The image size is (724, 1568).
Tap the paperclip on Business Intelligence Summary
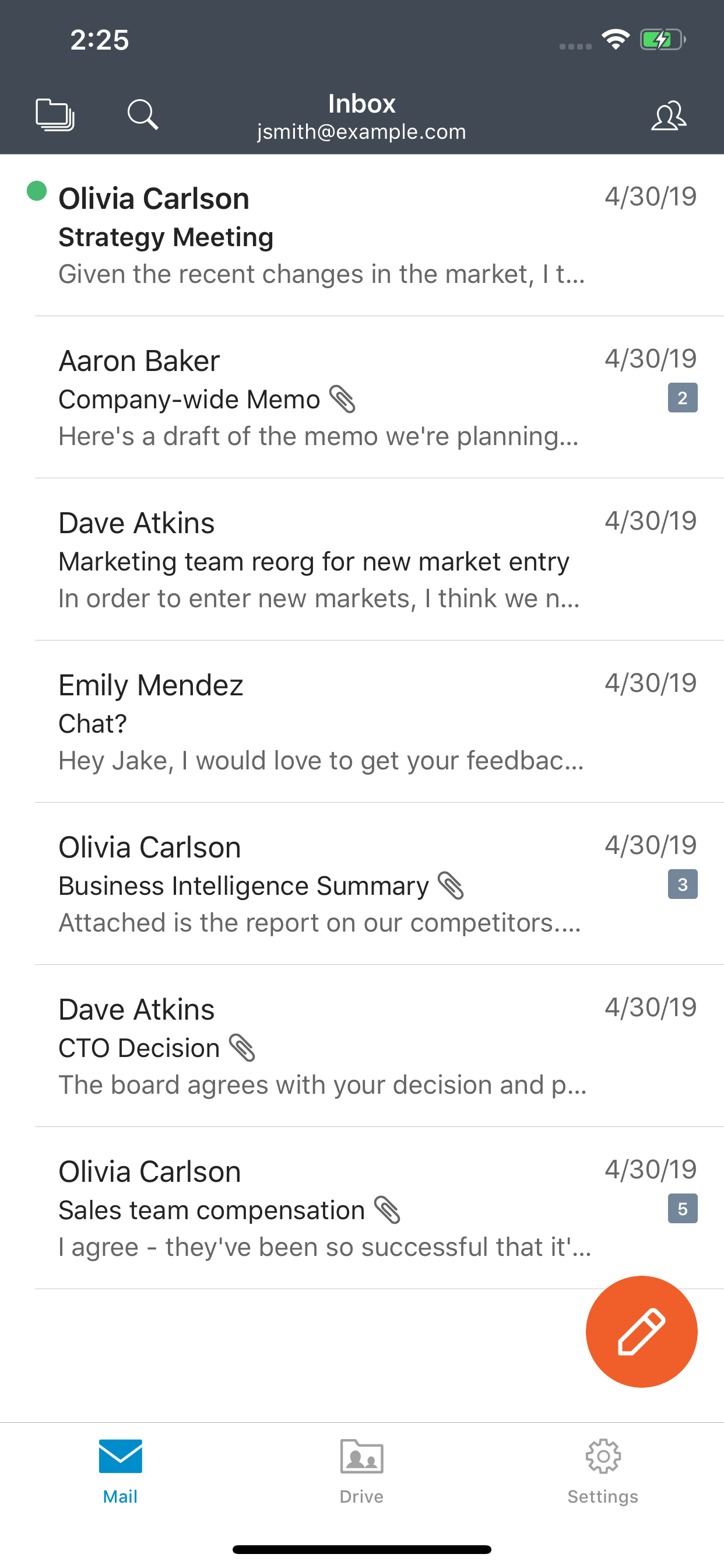click(451, 885)
